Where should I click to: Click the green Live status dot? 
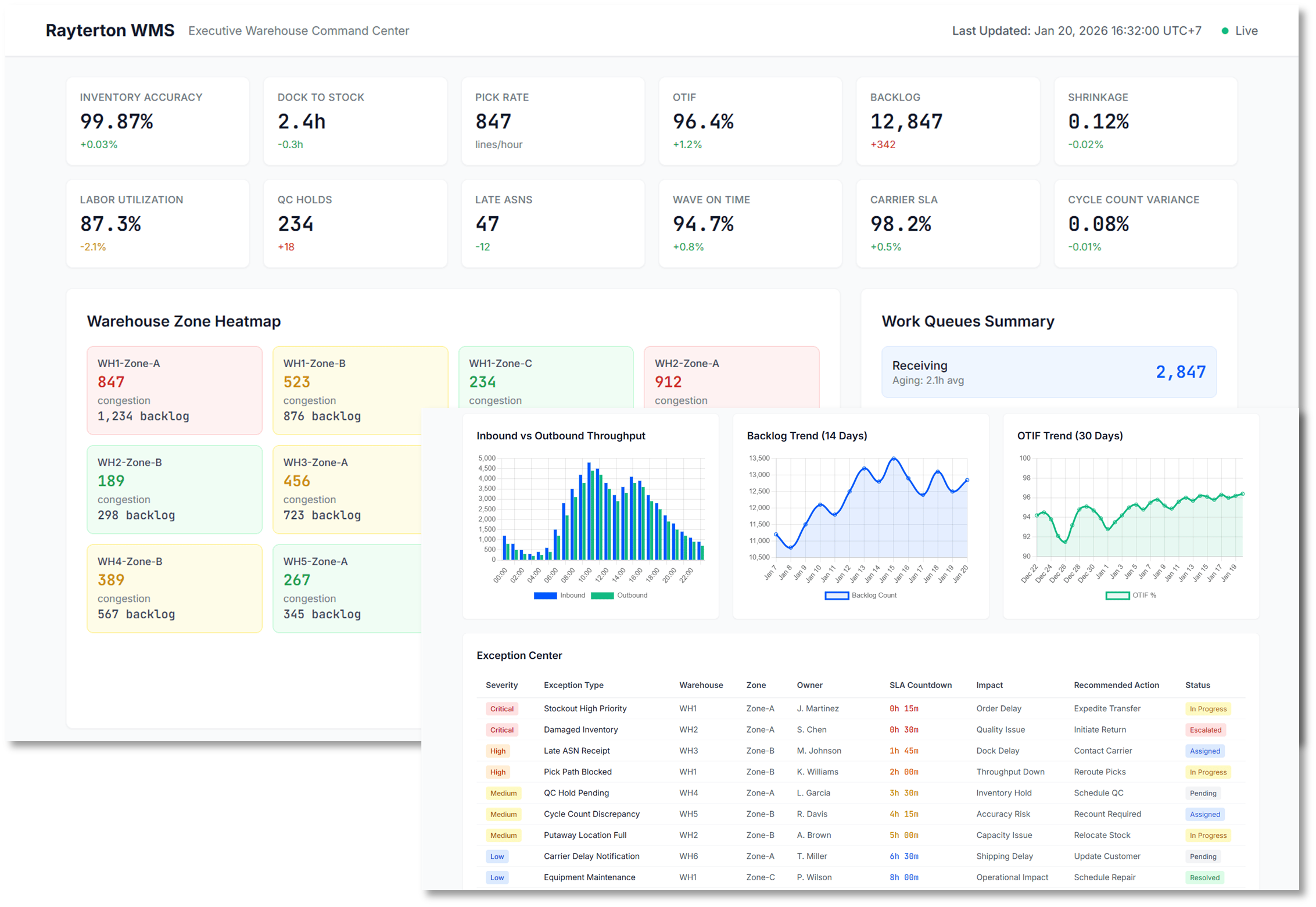pos(1225,31)
